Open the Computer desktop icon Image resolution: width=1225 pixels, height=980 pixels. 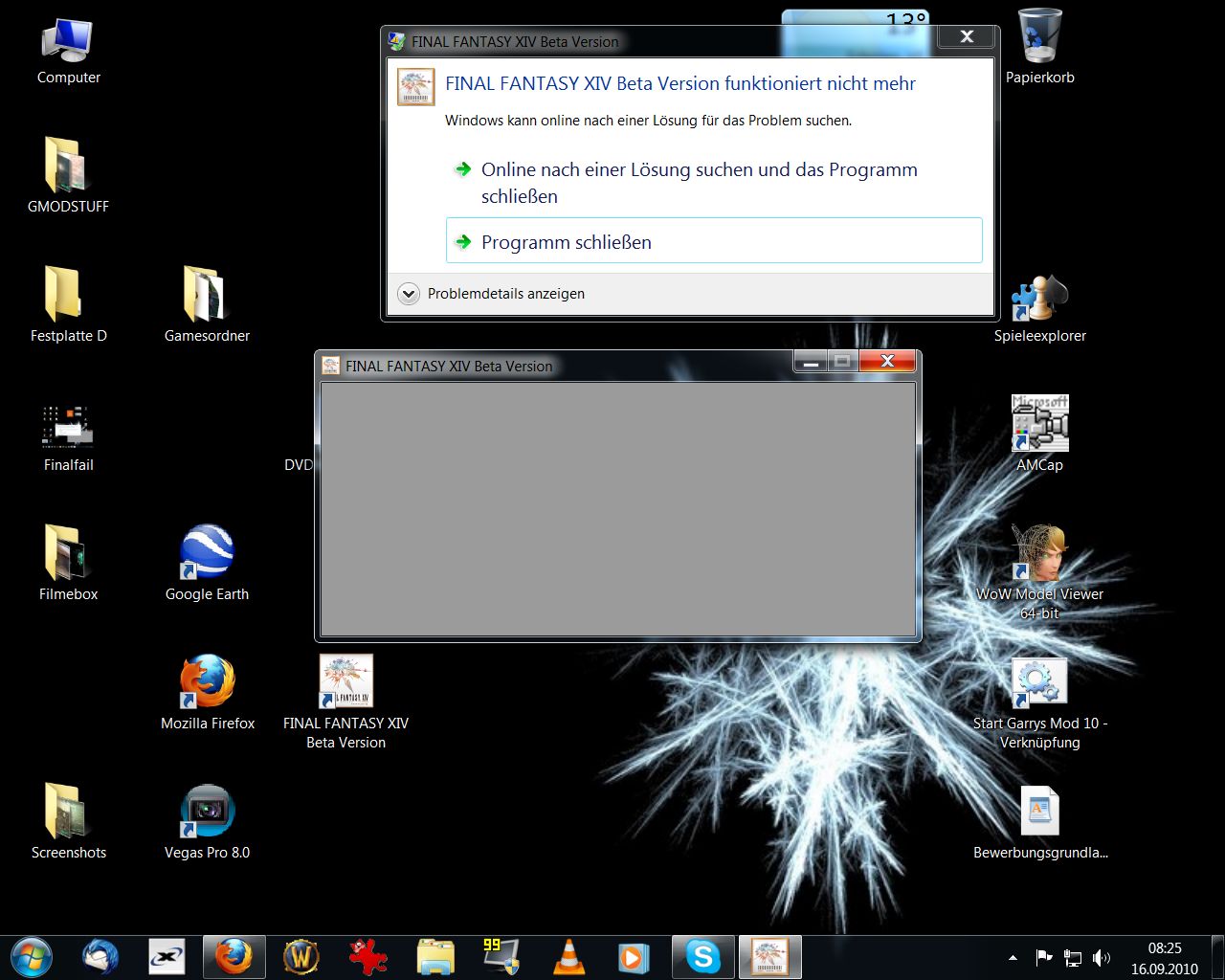68,53
